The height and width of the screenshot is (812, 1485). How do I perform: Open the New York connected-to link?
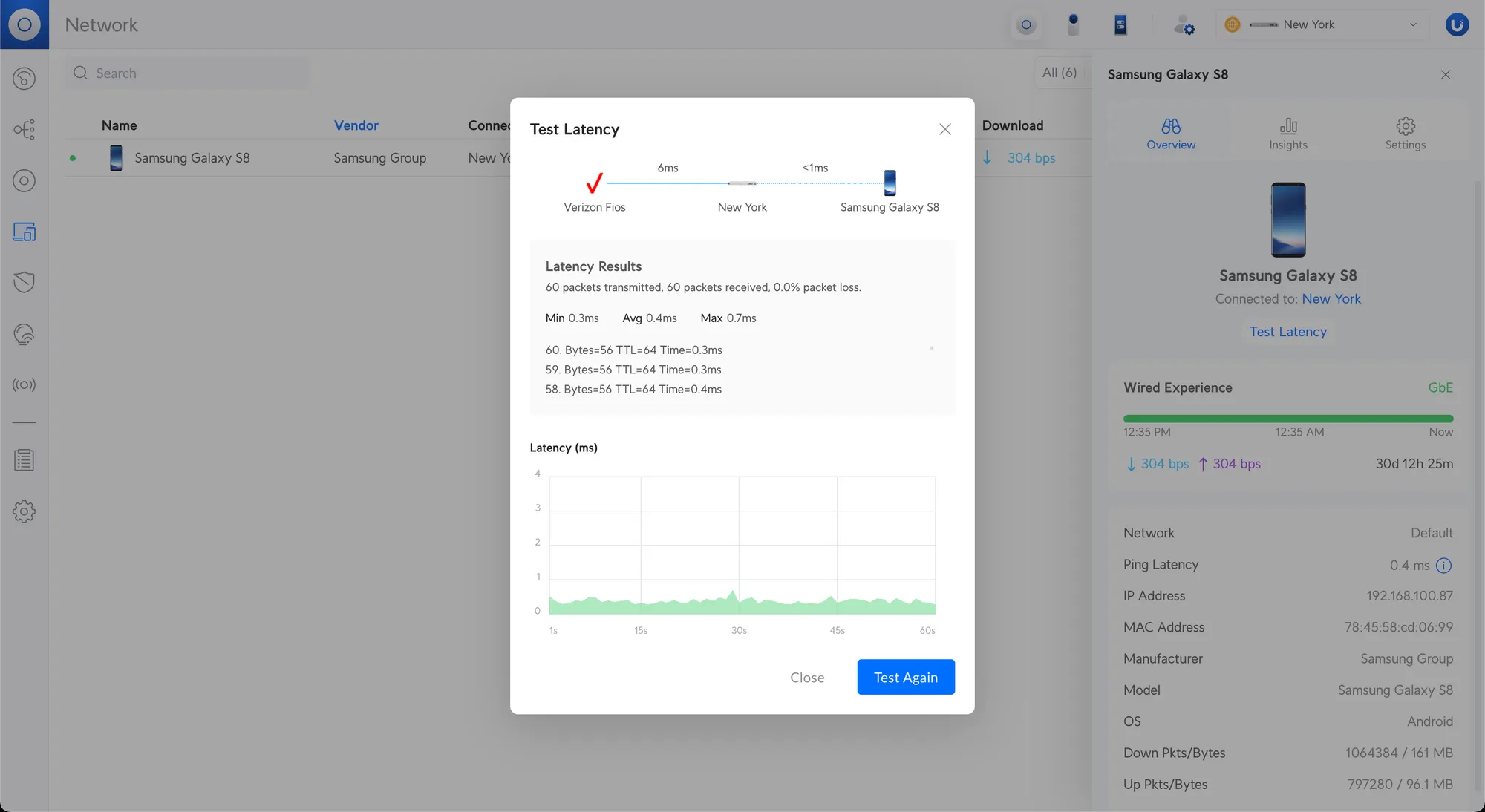(x=1331, y=299)
